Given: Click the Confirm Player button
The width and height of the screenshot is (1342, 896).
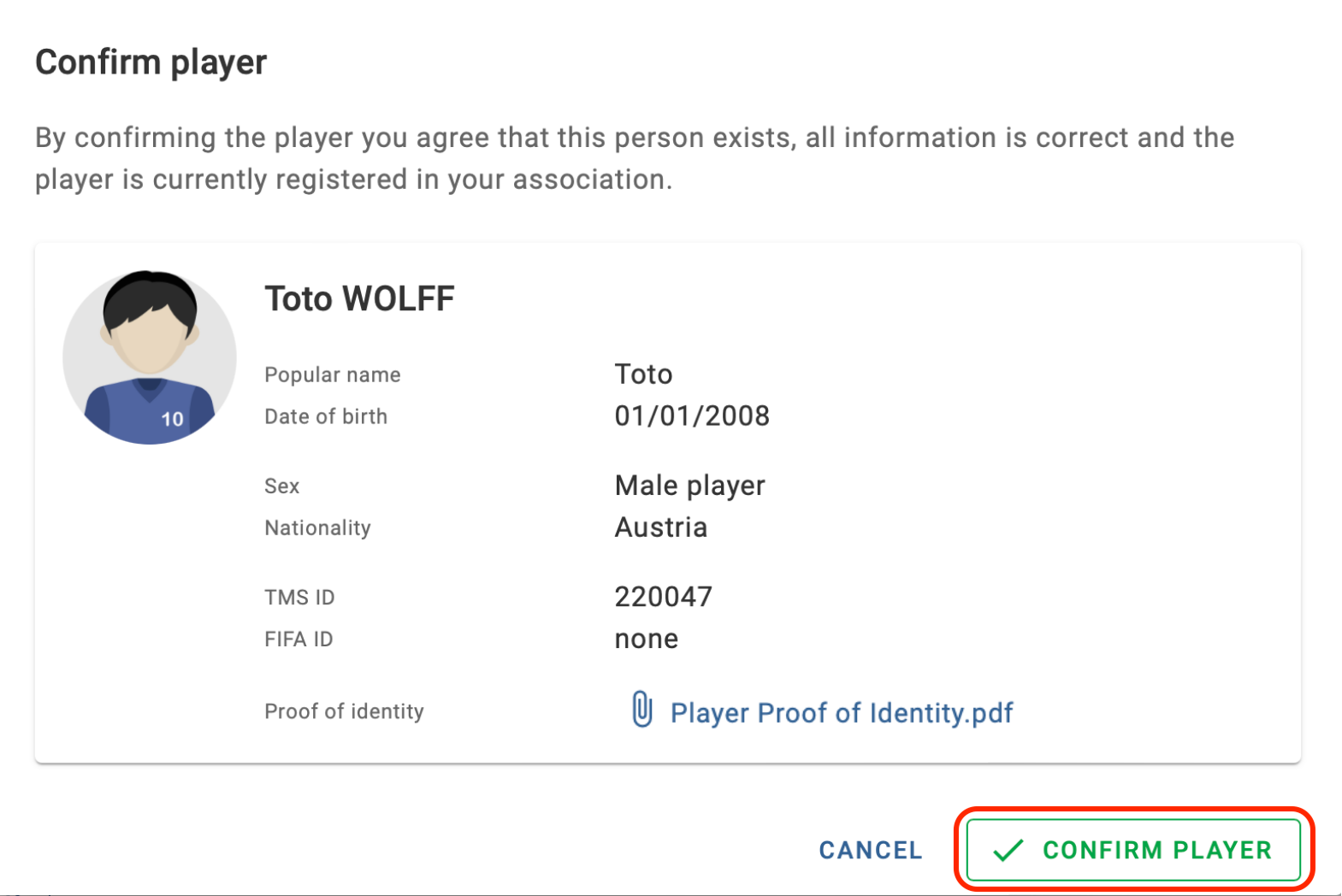Looking at the screenshot, I should point(1133,850).
